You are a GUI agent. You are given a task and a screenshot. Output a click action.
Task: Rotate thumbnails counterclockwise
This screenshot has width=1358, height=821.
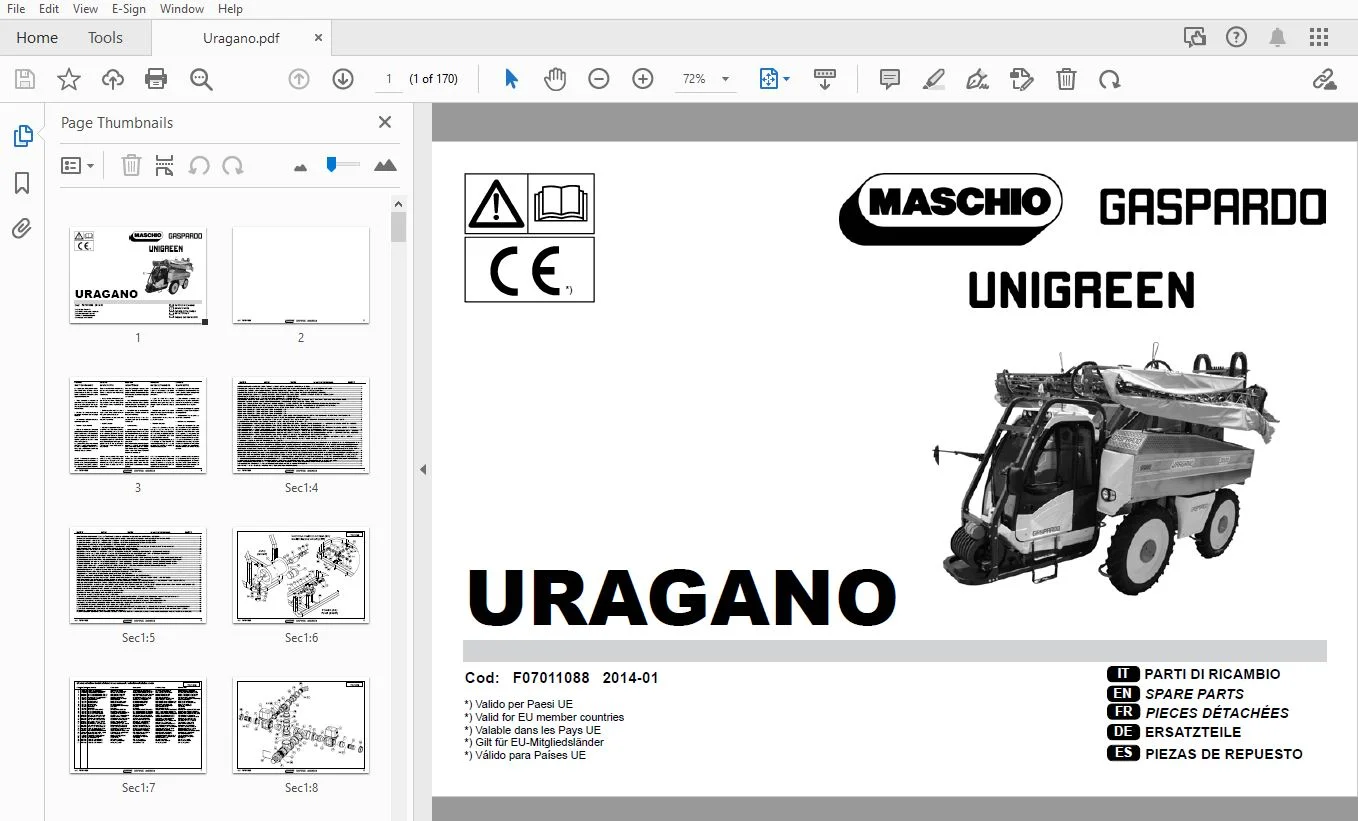(x=199, y=166)
